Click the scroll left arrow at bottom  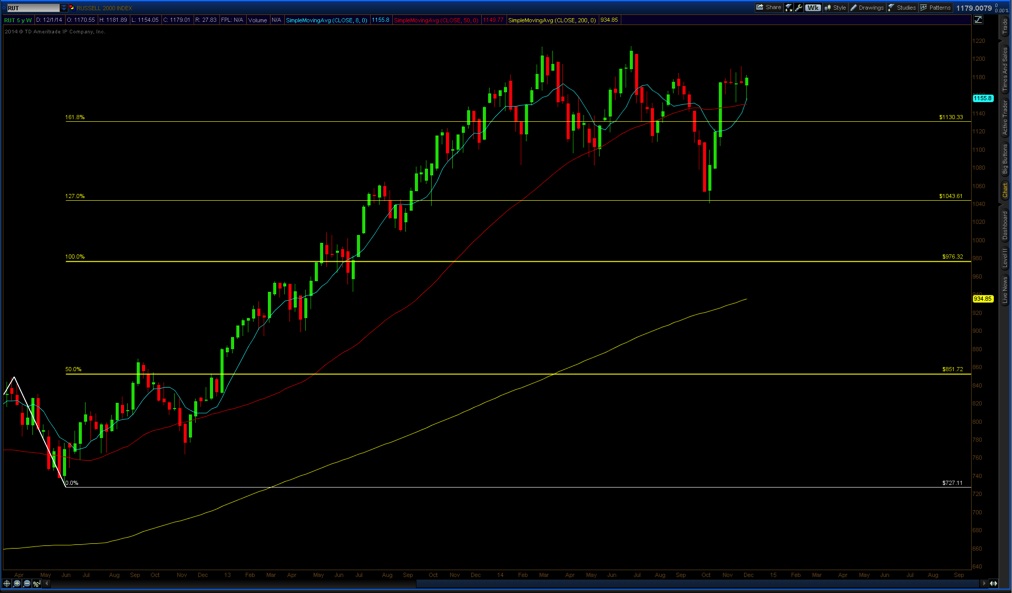tap(46, 583)
